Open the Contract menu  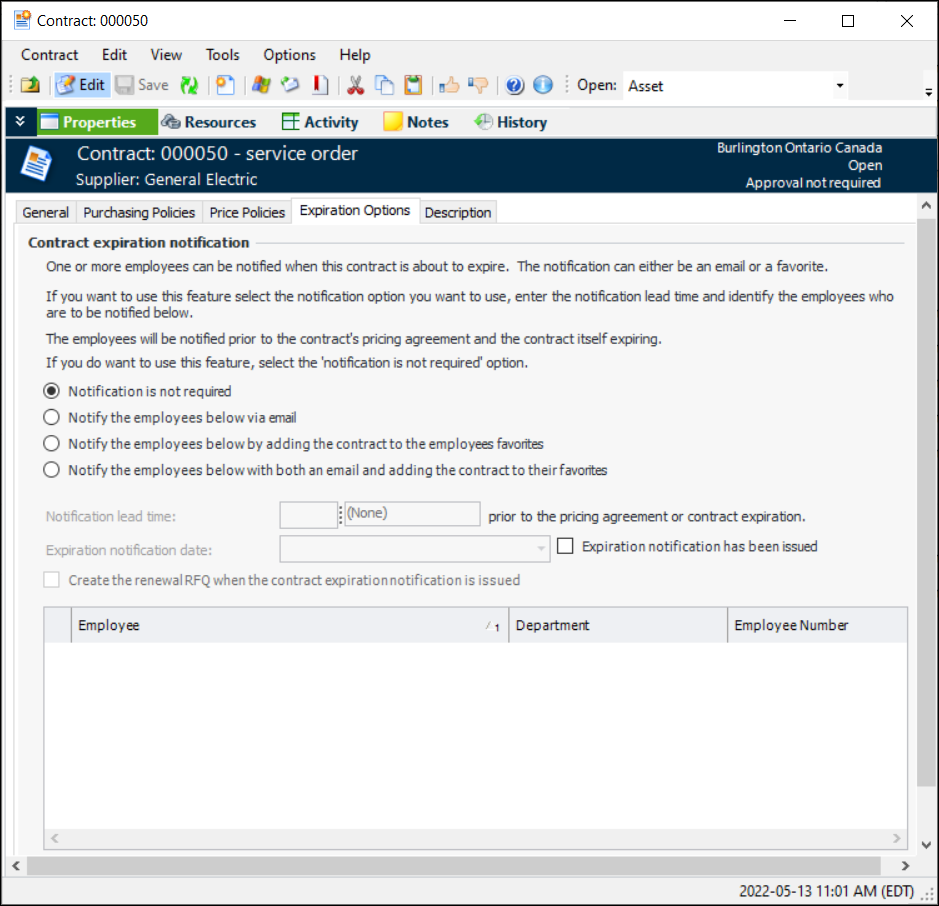click(50, 55)
